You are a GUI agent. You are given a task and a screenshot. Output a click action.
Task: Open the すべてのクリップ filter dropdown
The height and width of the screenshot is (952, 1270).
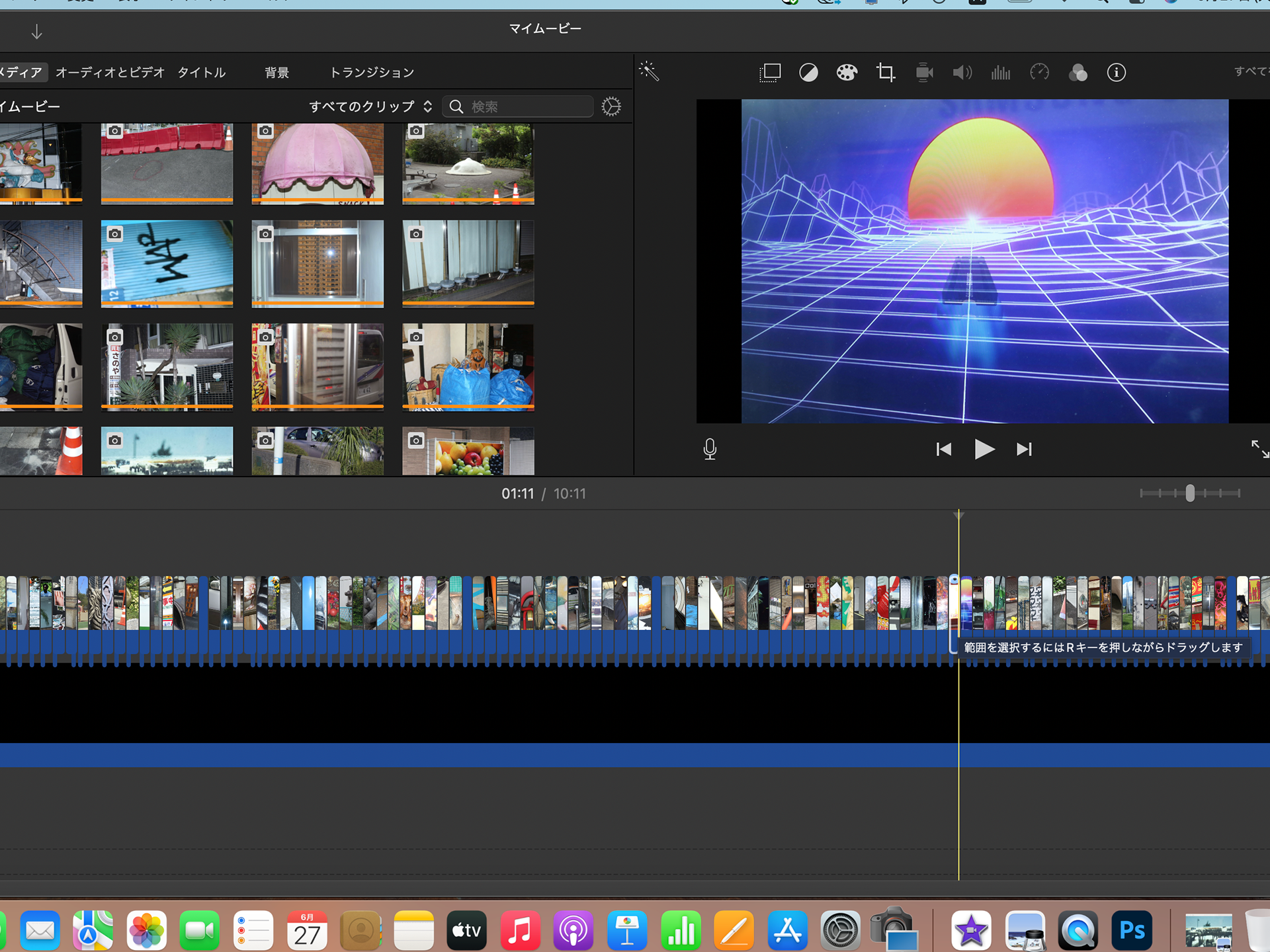pyautogui.click(x=370, y=106)
